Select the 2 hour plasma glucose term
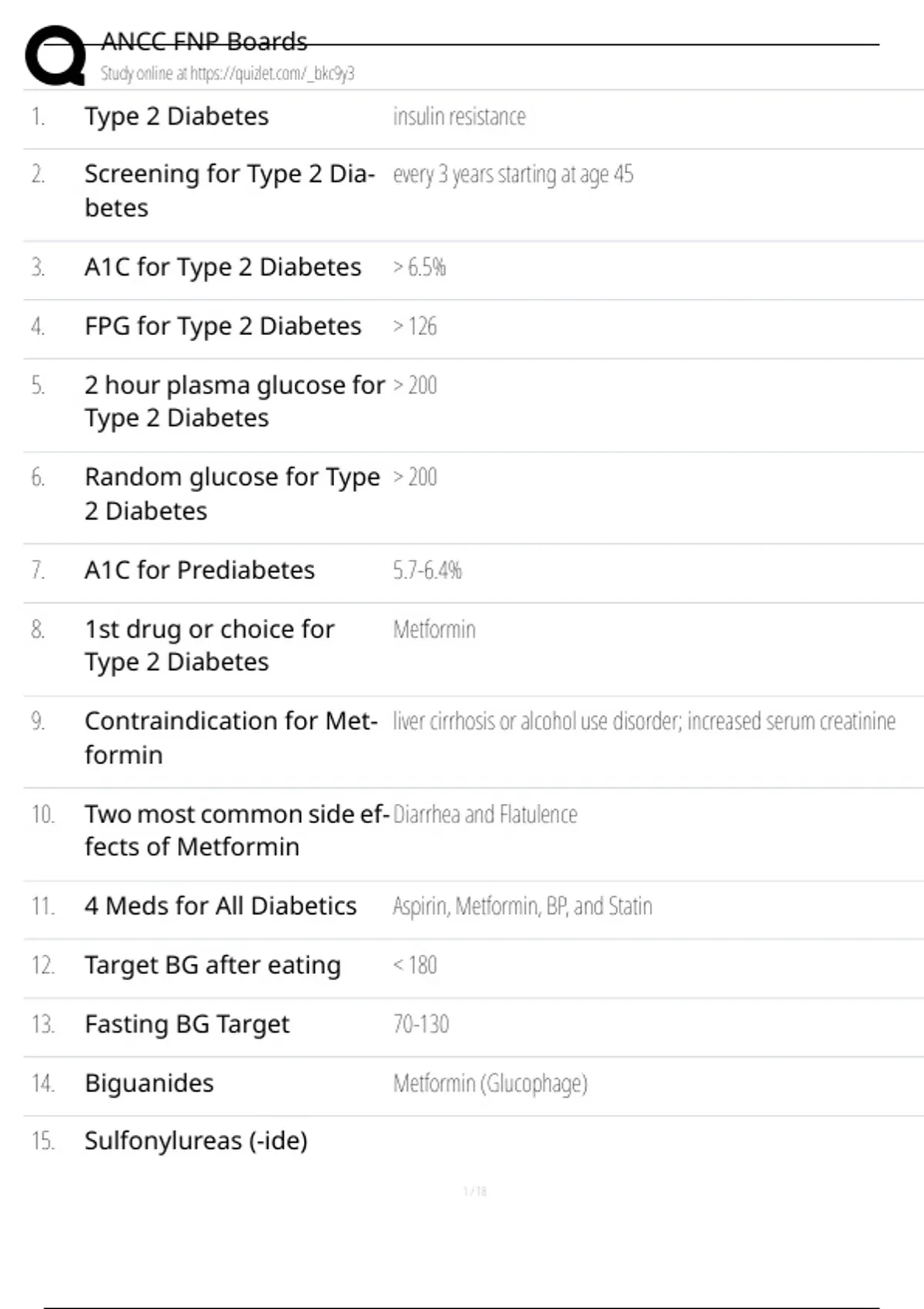This screenshot has height=1309, width=924. click(x=234, y=401)
